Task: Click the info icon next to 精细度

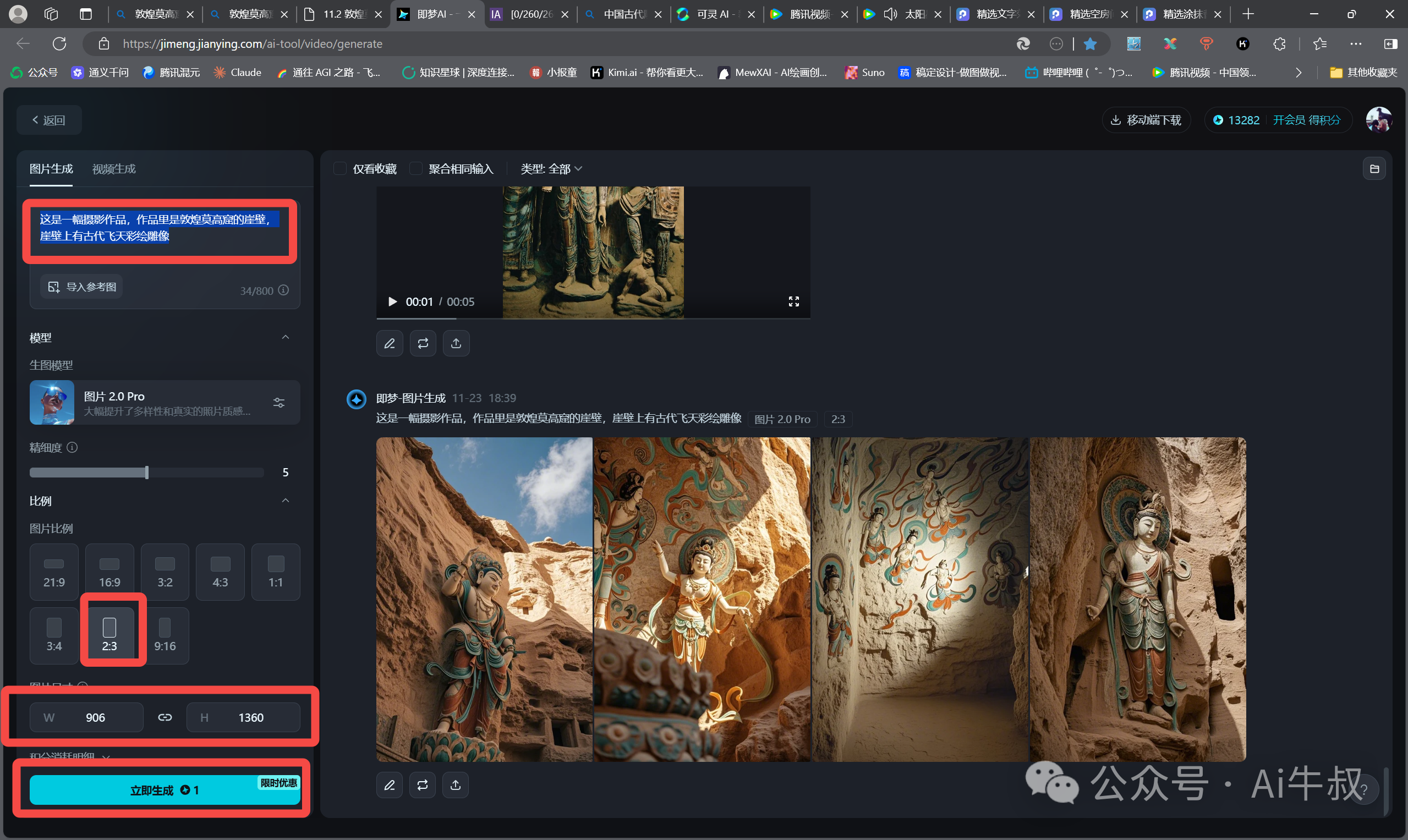Action: (73, 448)
